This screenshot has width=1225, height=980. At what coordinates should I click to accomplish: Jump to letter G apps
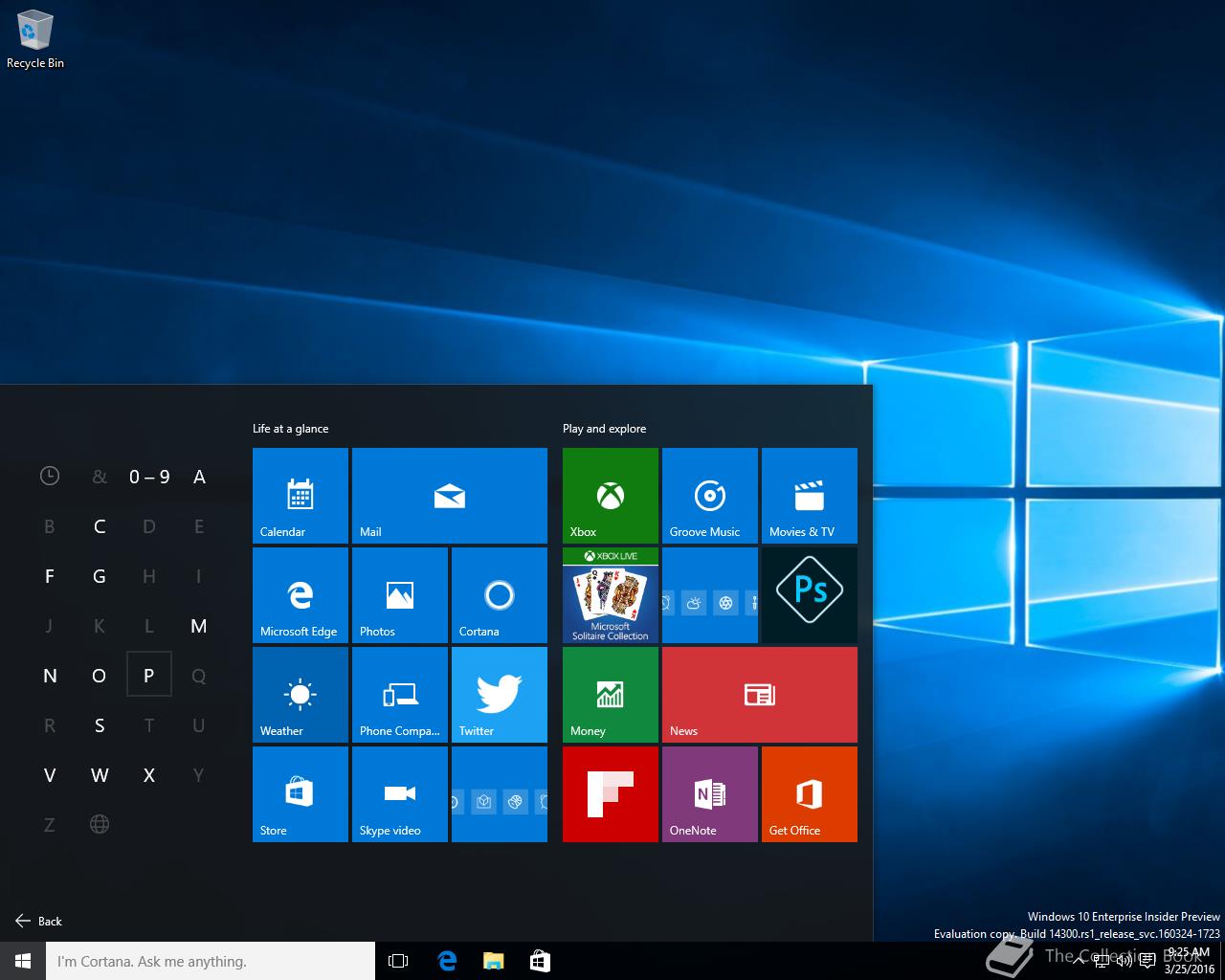tap(100, 576)
